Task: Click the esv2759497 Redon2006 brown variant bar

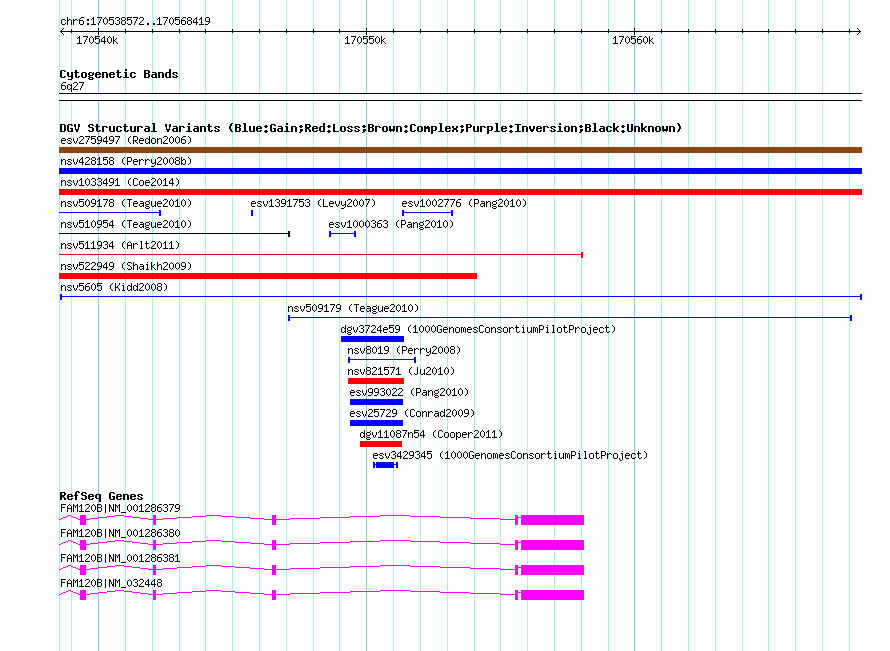Action: point(460,150)
